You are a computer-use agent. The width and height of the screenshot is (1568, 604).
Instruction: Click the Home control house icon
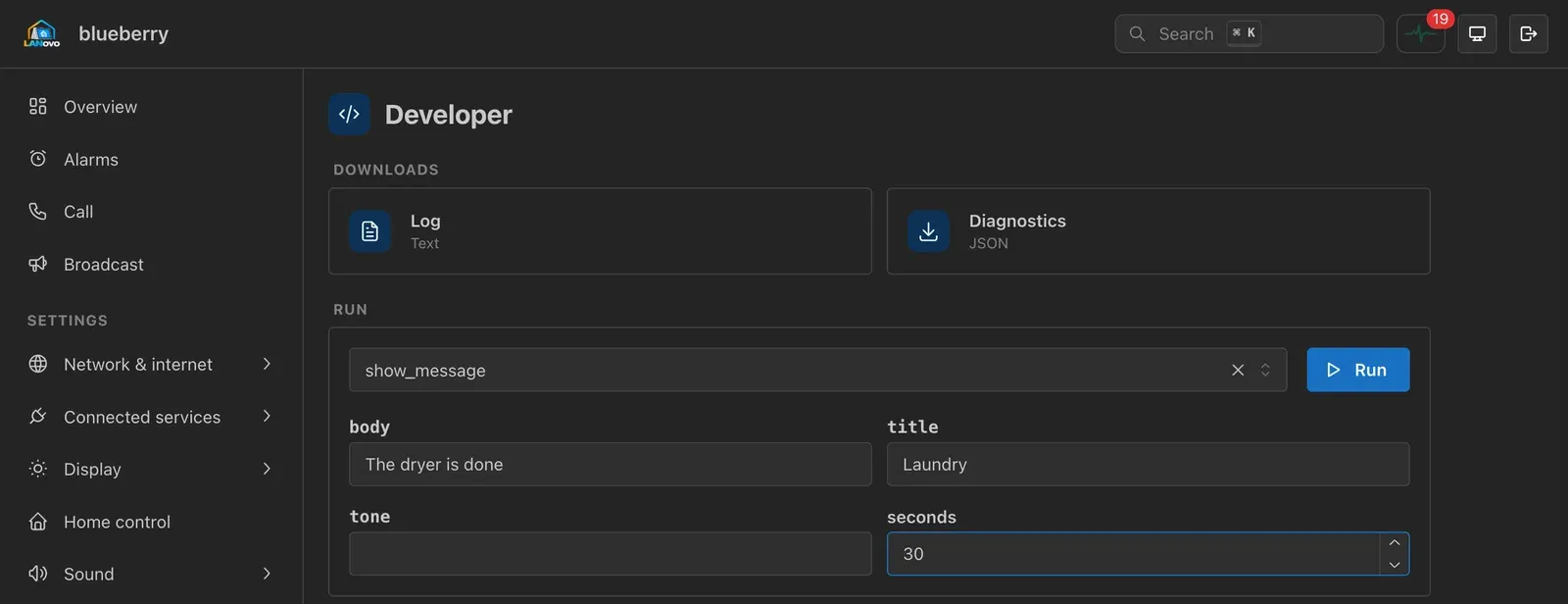[38, 522]
